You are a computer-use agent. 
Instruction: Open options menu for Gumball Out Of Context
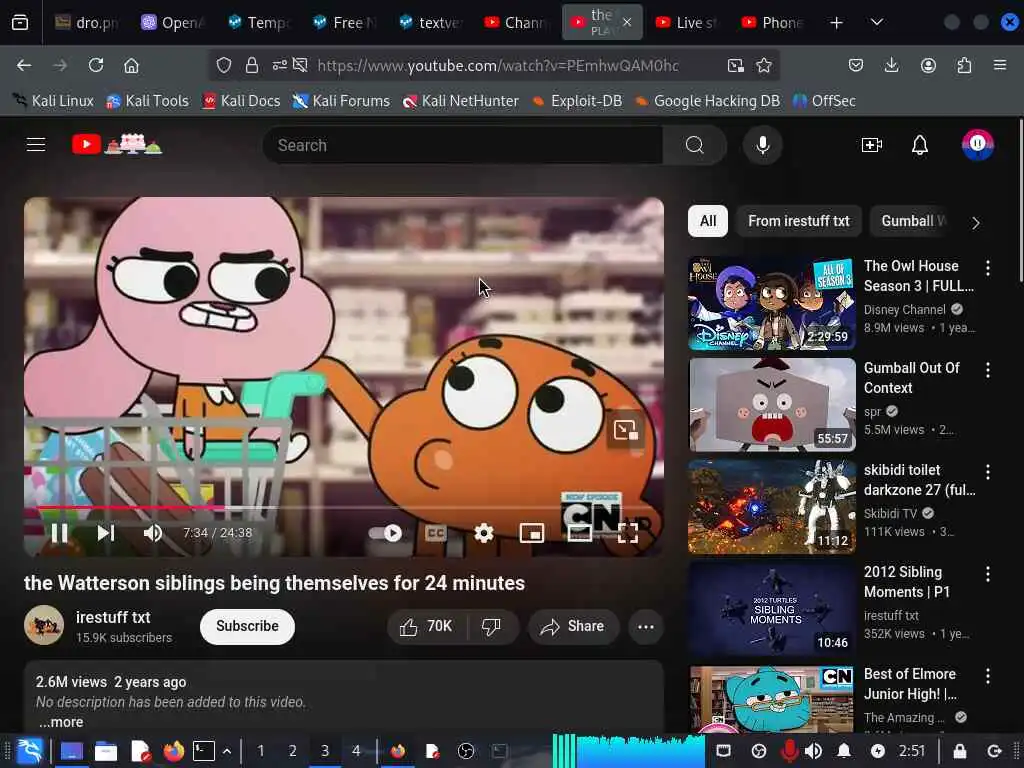pyautogui.click(x=987, y=370)
